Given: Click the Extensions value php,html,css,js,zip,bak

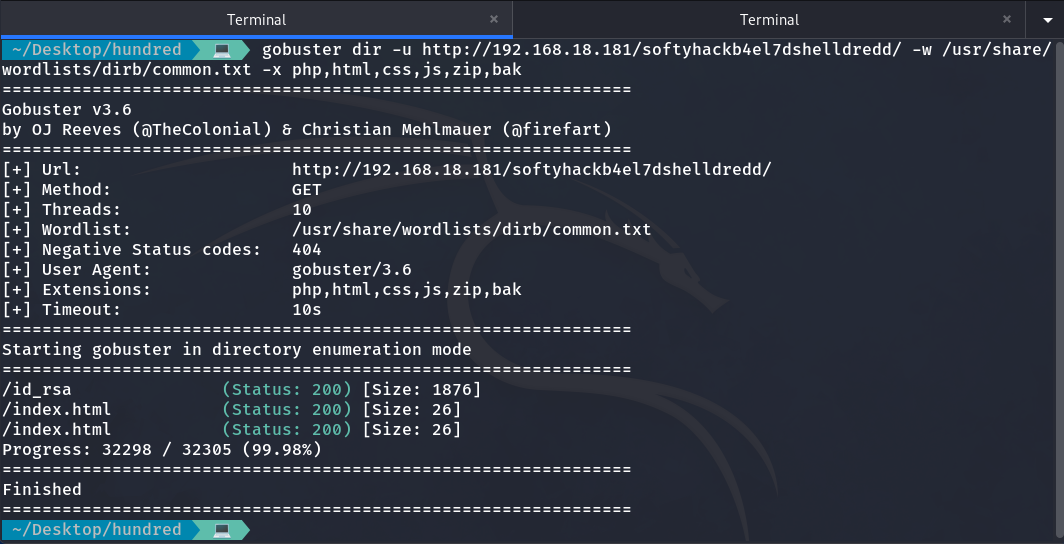Looking at the screenshot, I should click(406, 290).
